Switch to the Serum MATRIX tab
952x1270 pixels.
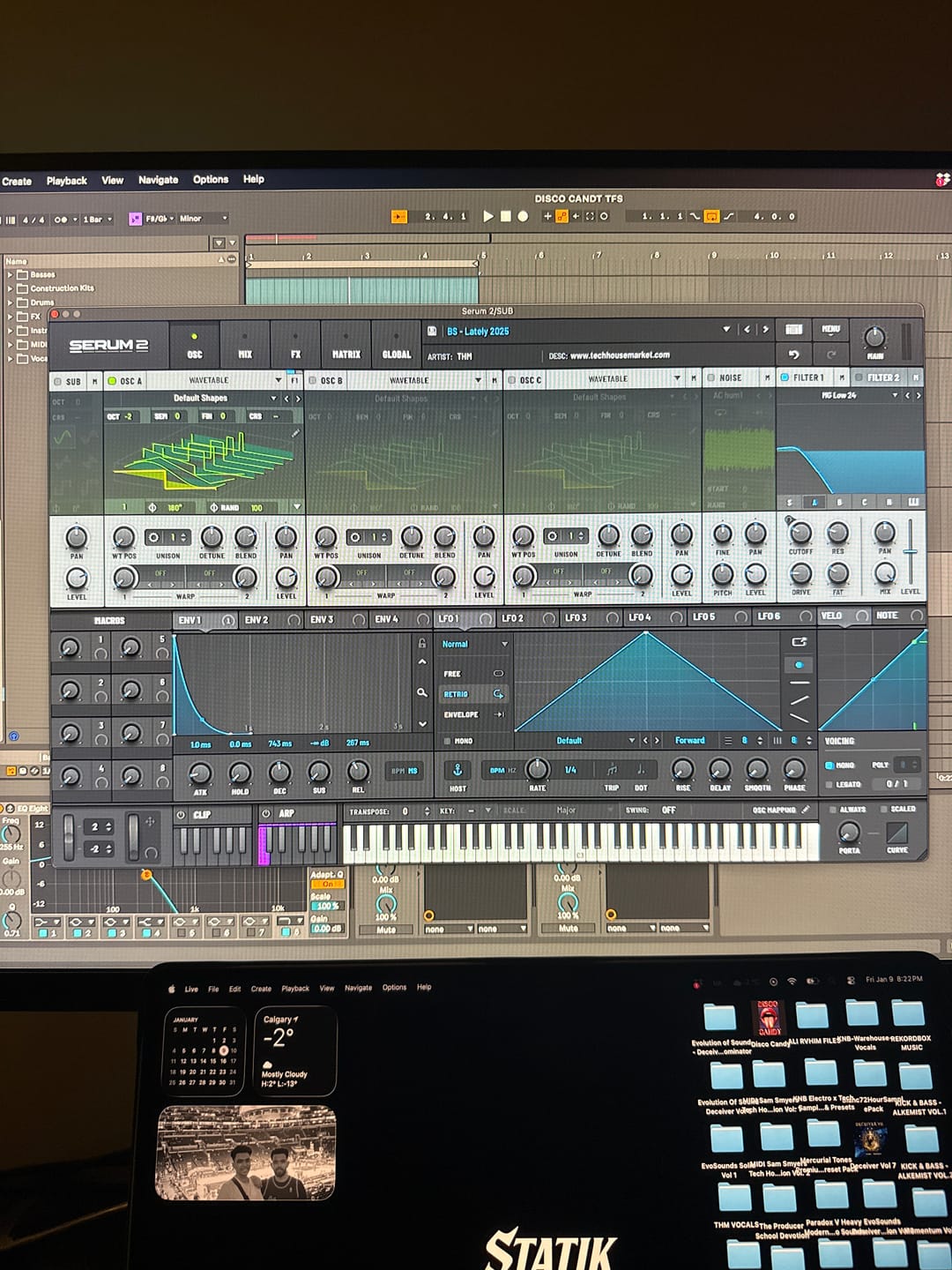click(346, 345)
